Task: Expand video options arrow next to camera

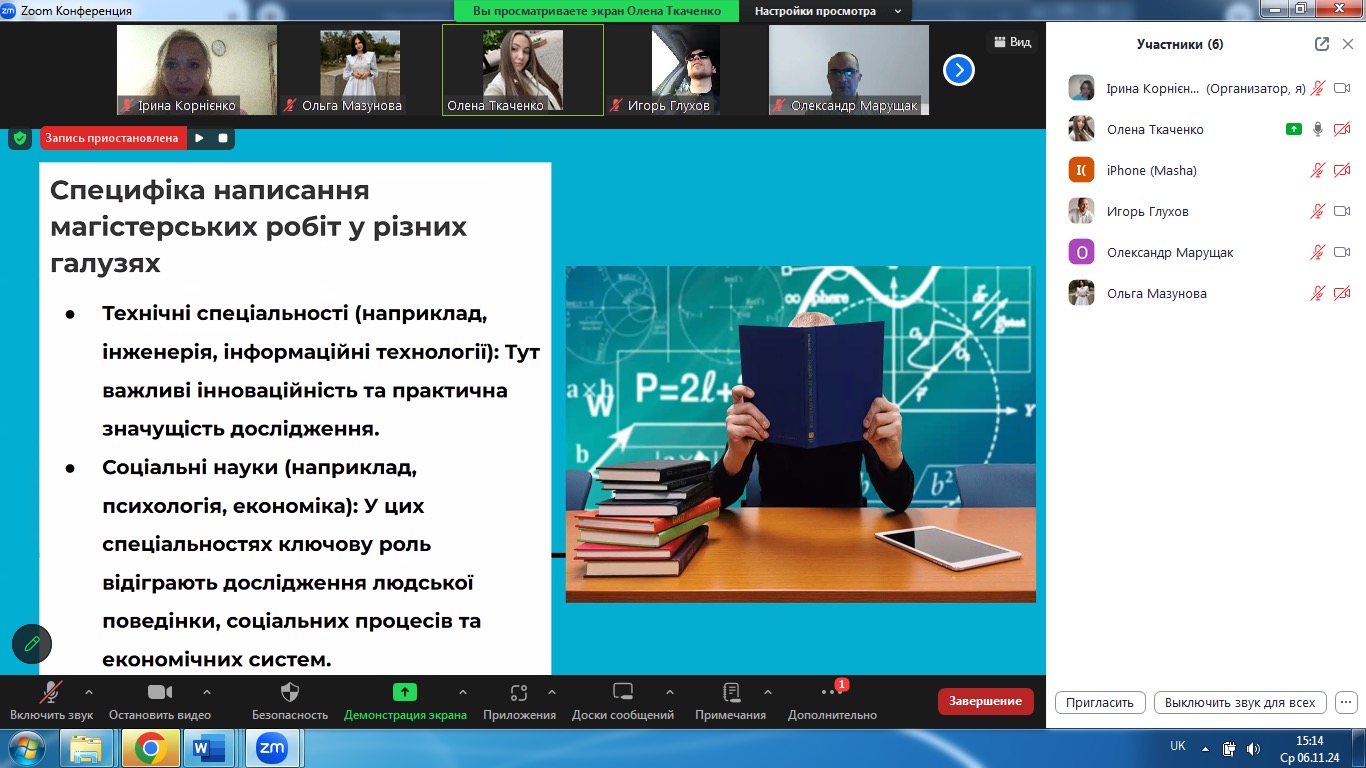Action: click(207, 691)
